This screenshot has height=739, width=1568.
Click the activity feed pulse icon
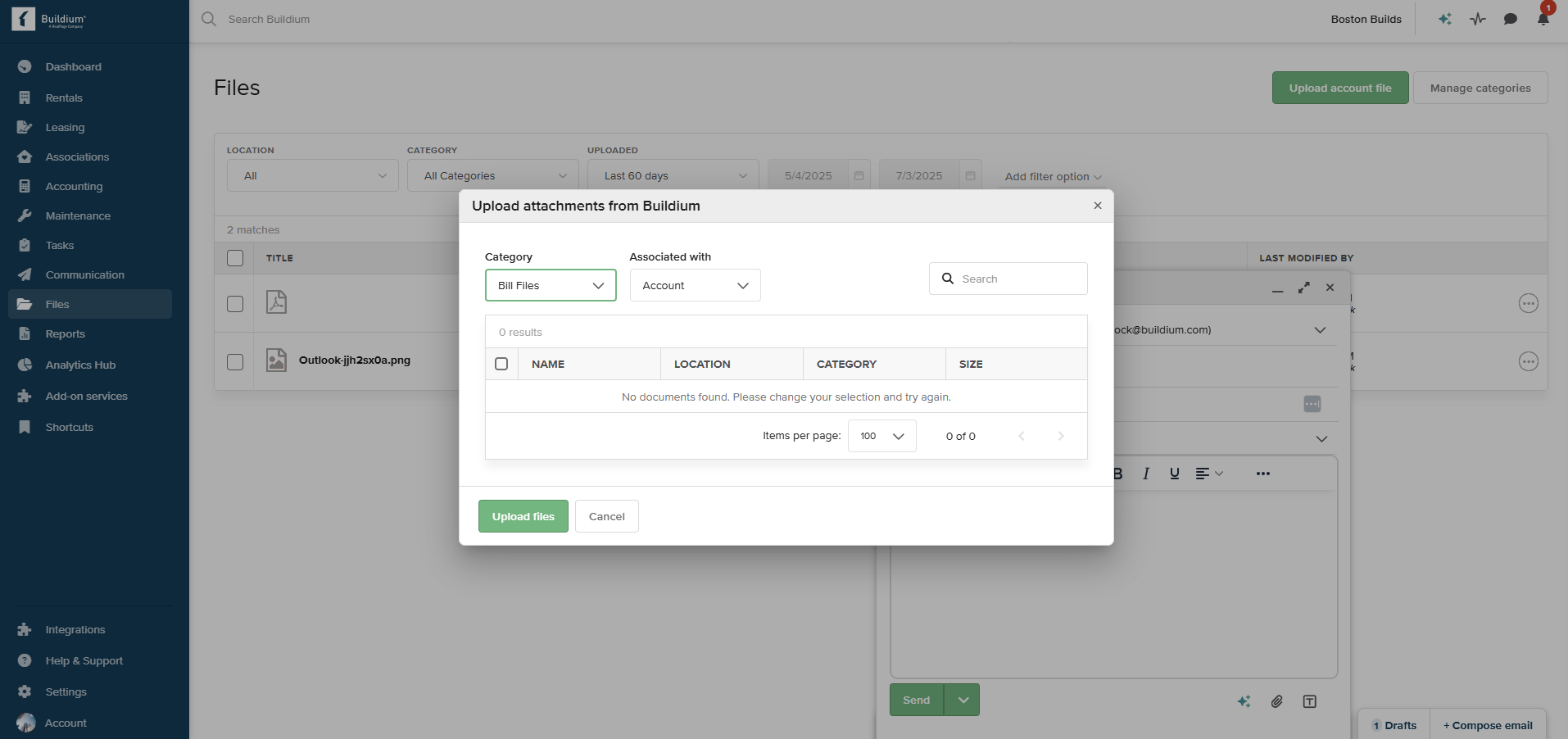pyautogui.click(x=1477, y=19)
